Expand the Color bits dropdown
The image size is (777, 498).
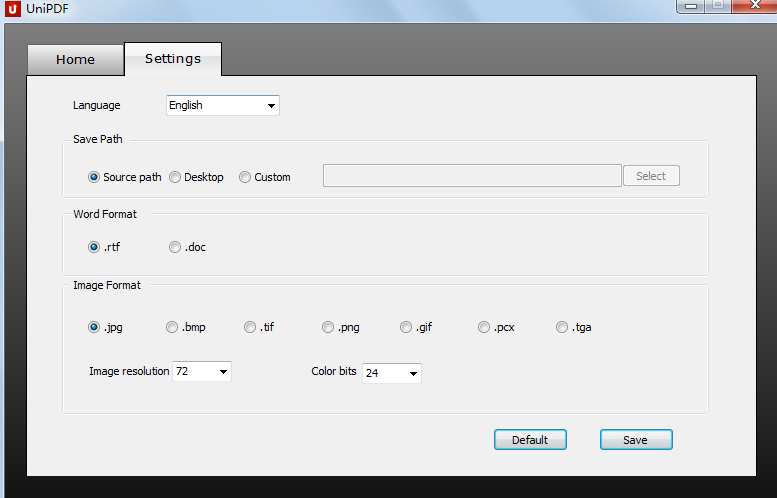(x=391, y=373)
